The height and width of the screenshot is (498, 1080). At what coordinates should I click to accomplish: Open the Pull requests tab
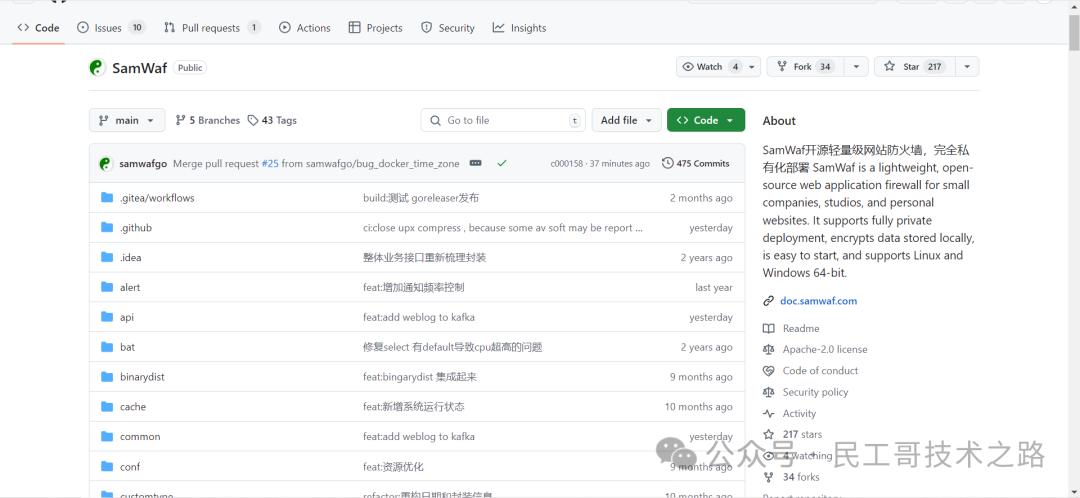[212, 28]
